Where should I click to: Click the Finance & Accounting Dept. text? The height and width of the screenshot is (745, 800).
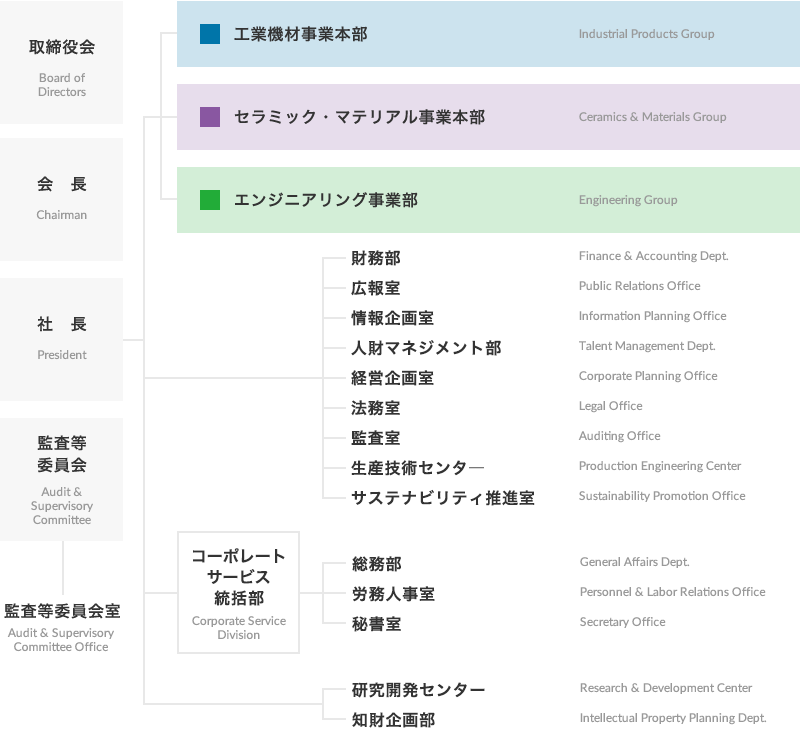point(654,256)
